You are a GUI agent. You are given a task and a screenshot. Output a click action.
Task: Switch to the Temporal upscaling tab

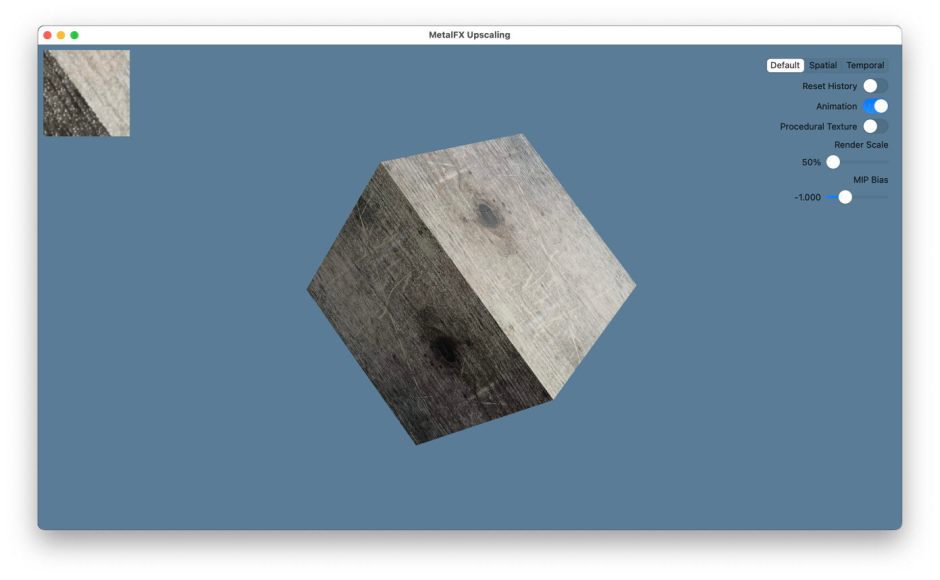(x=865, y=66)
